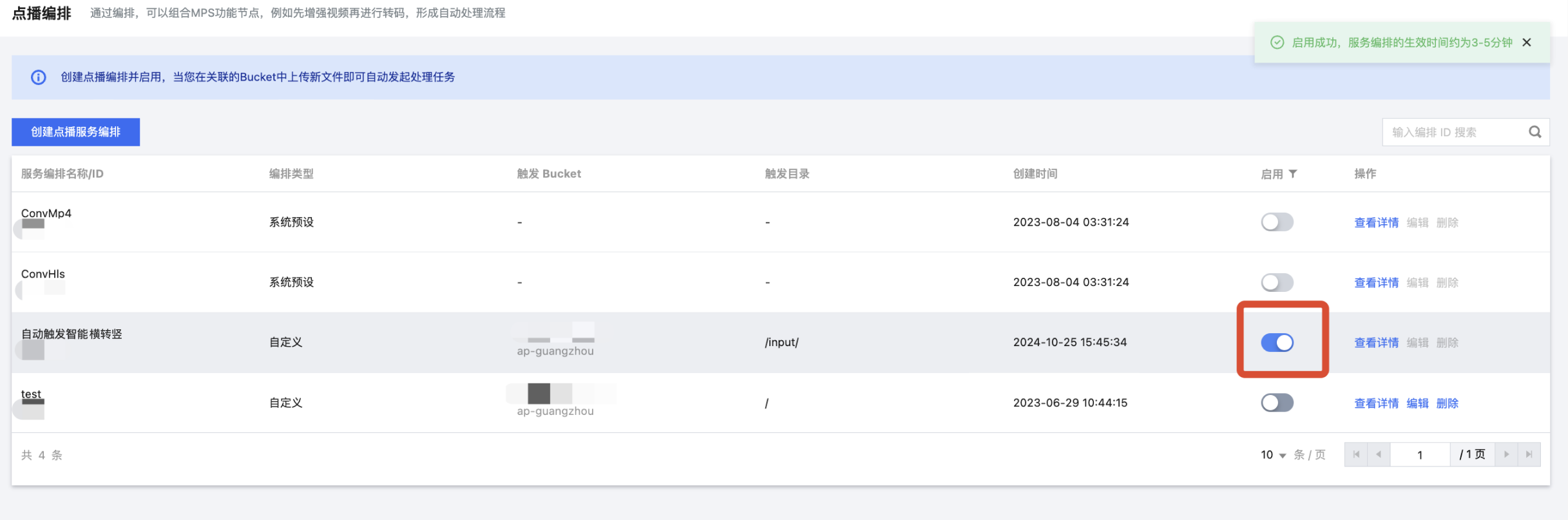Close the 启用成功 notification
This screenshot has width=1568, height=520.
(x=1527, y=43)
